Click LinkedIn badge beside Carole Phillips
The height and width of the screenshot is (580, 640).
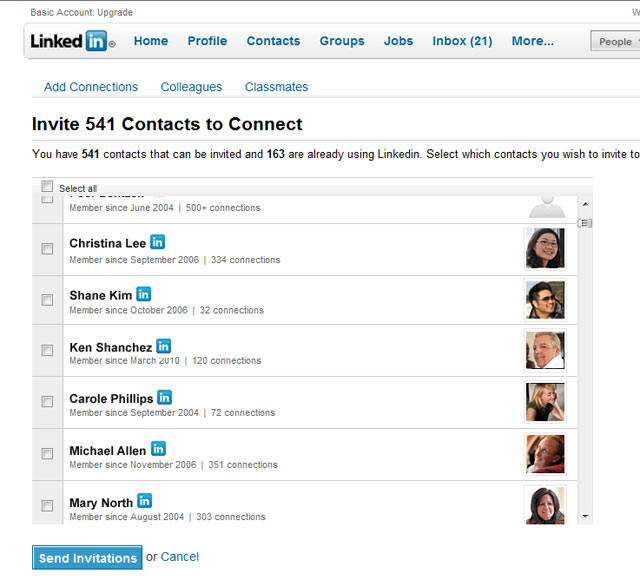[165, 397]
